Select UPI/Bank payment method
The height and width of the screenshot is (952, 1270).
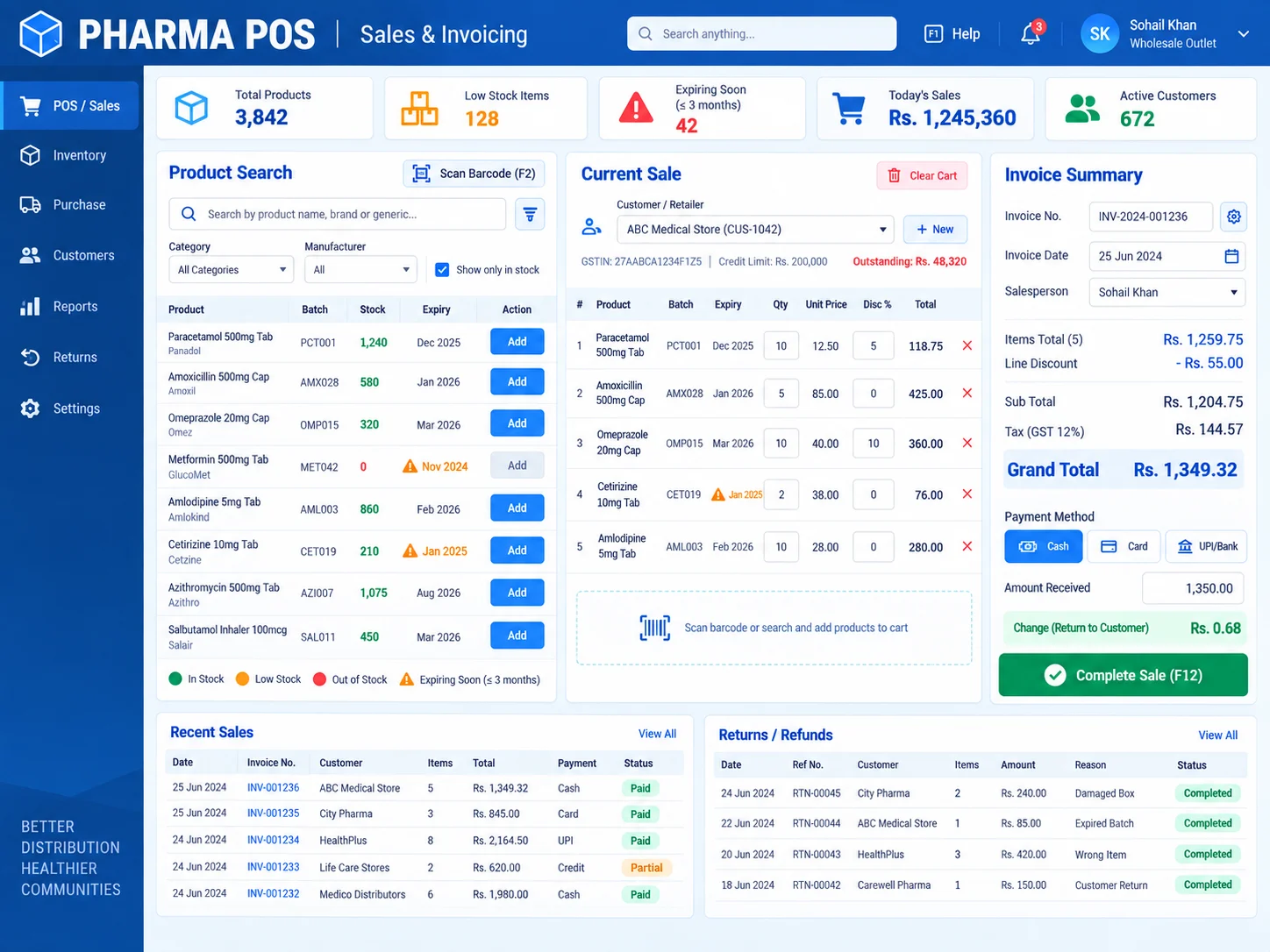(x=1207, y=546)
